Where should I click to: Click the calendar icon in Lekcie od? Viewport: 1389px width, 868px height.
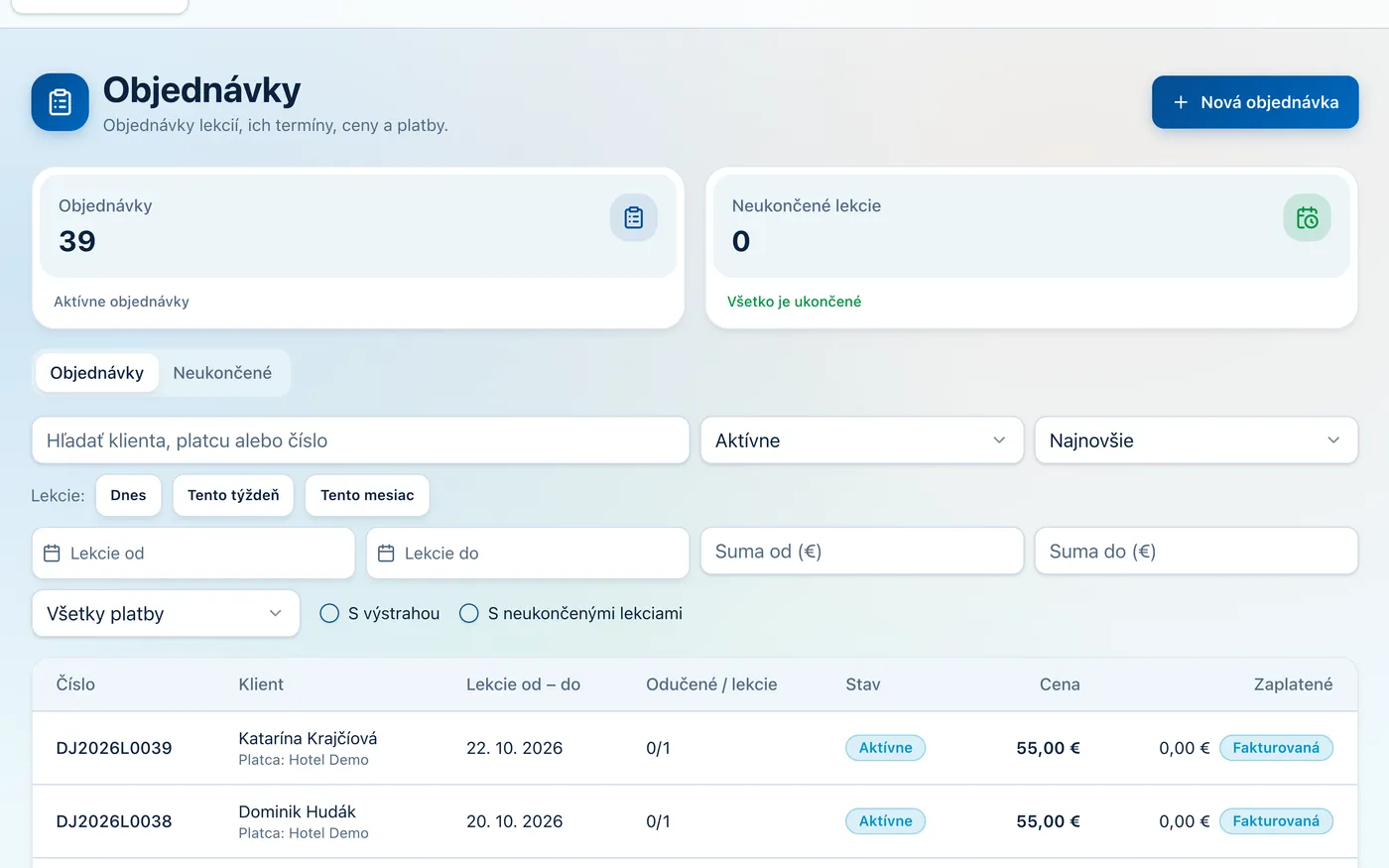coord(53,554)
